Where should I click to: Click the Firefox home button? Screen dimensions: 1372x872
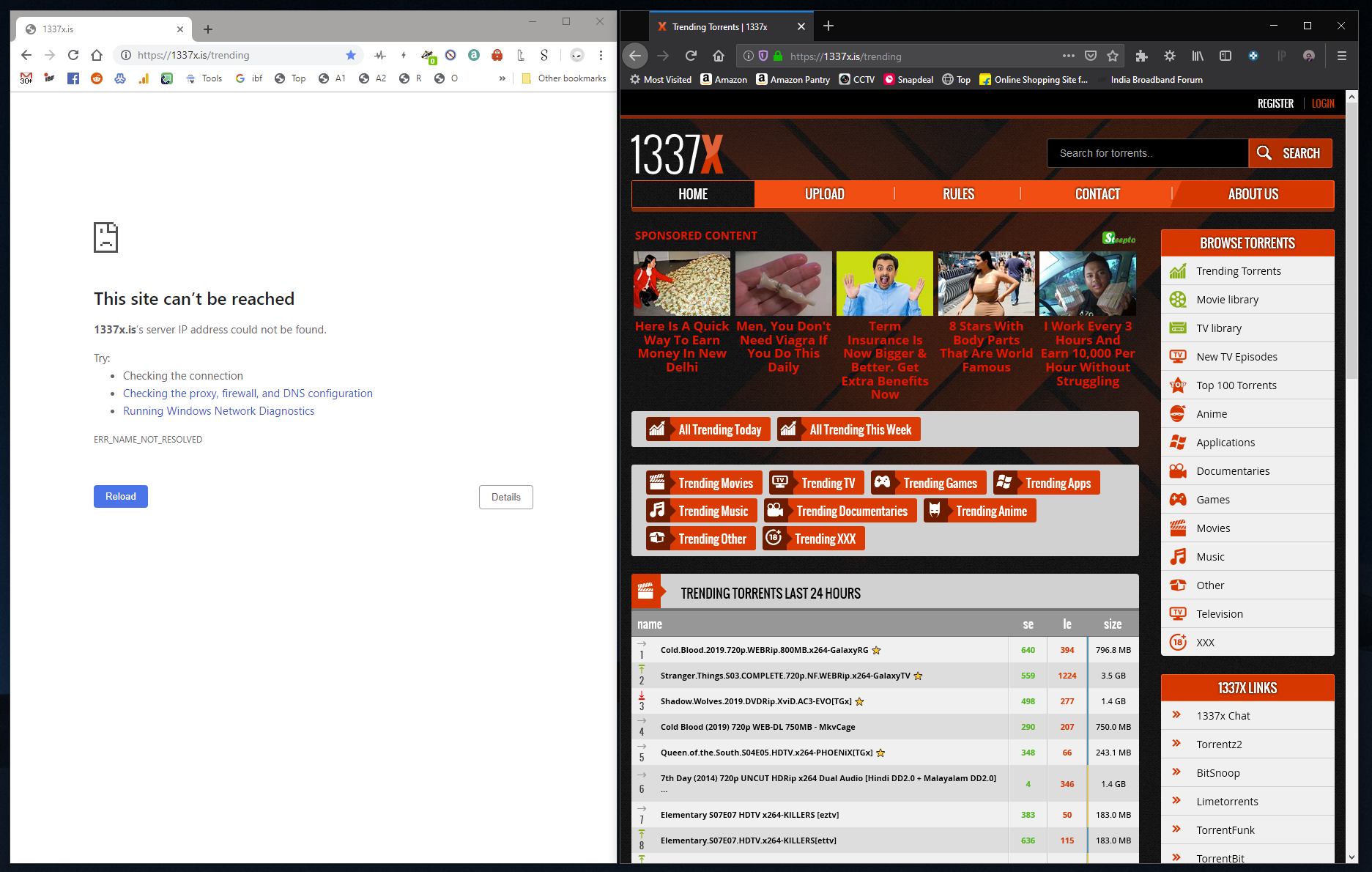click(719, 56)
